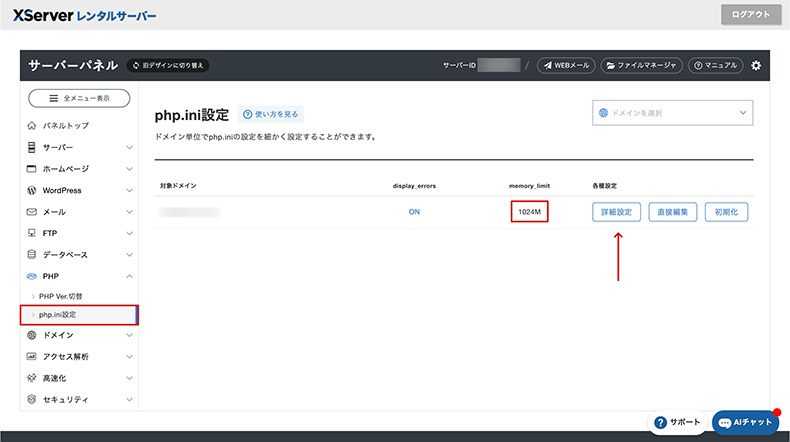
Task: Go to パネルトップ menu item
Action: pos(66,125)
